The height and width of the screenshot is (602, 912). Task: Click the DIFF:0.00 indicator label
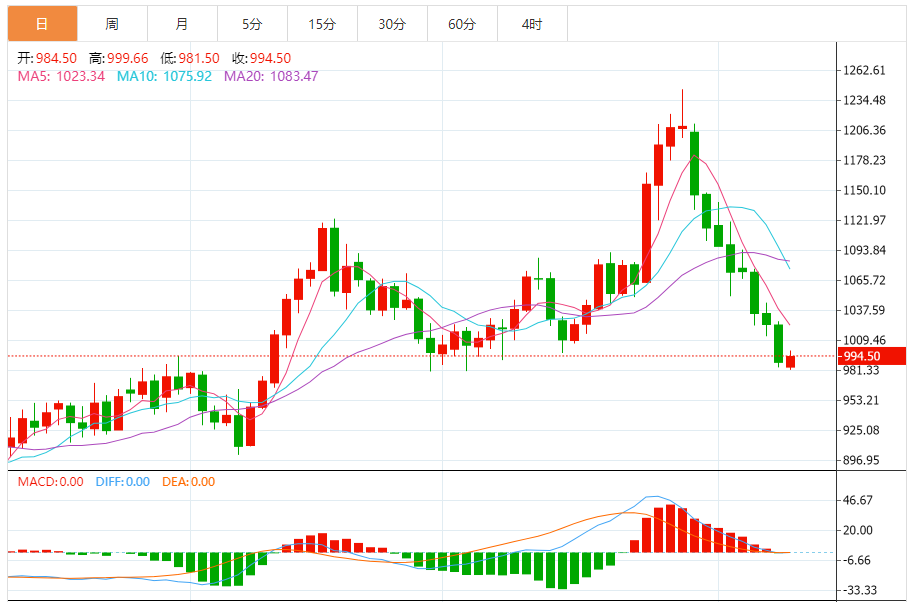point(123,482)
